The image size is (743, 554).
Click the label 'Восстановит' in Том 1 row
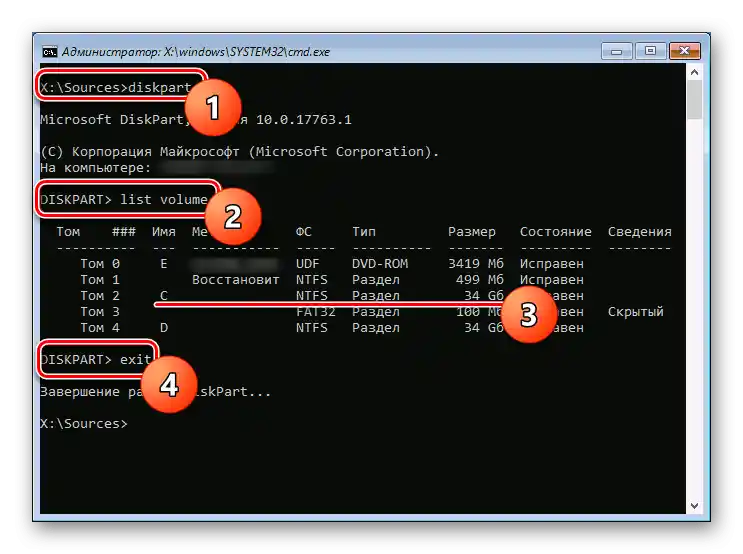pos(236,280)
